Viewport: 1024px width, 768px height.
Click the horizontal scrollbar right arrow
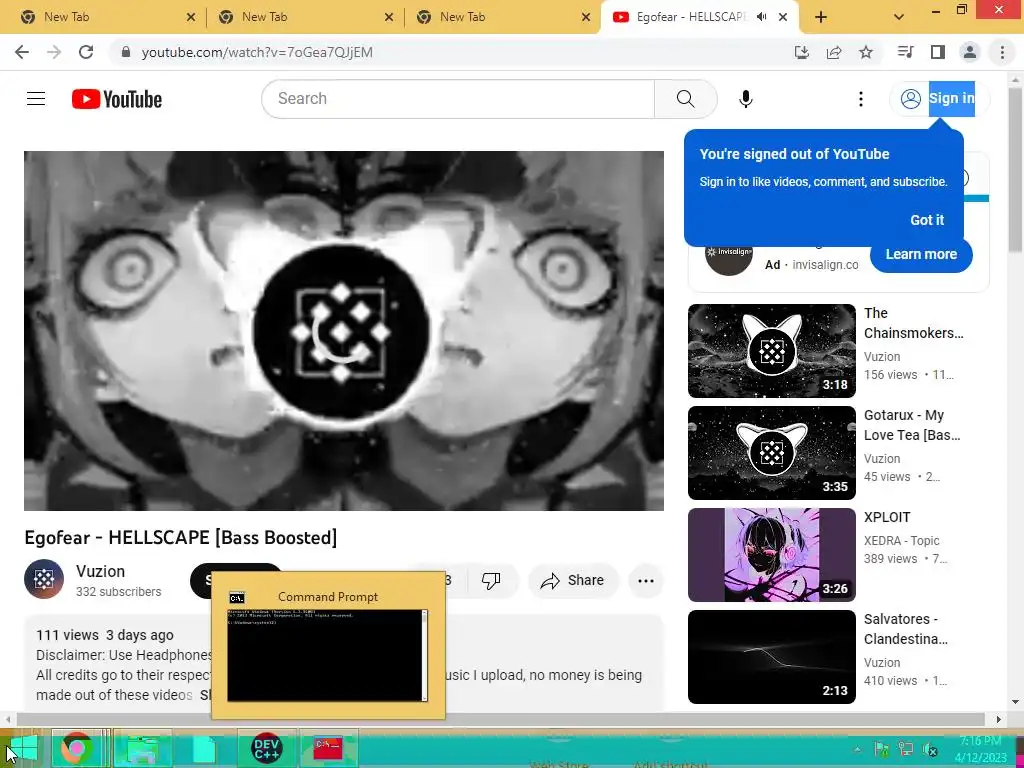pyautogui.click(x=998, y=719)
